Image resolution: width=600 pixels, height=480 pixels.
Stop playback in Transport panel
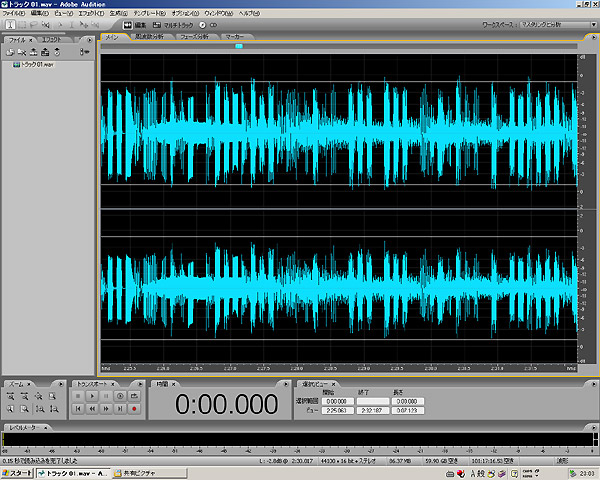click(x=78, y=396)
